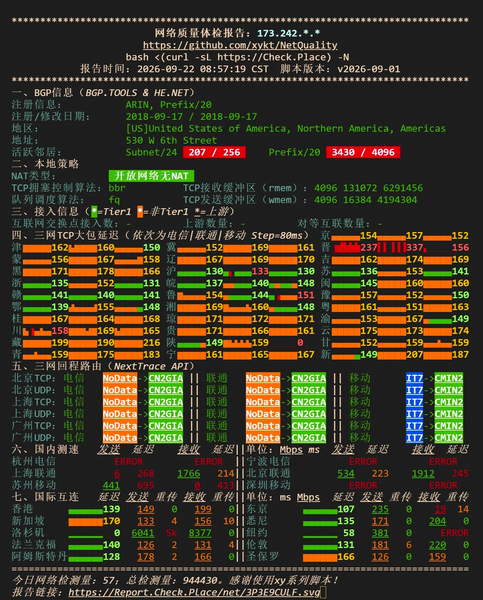483x600 pixels.
Task: Click wmem values 4096 16384 4194304
Action: tap(366, 200)
